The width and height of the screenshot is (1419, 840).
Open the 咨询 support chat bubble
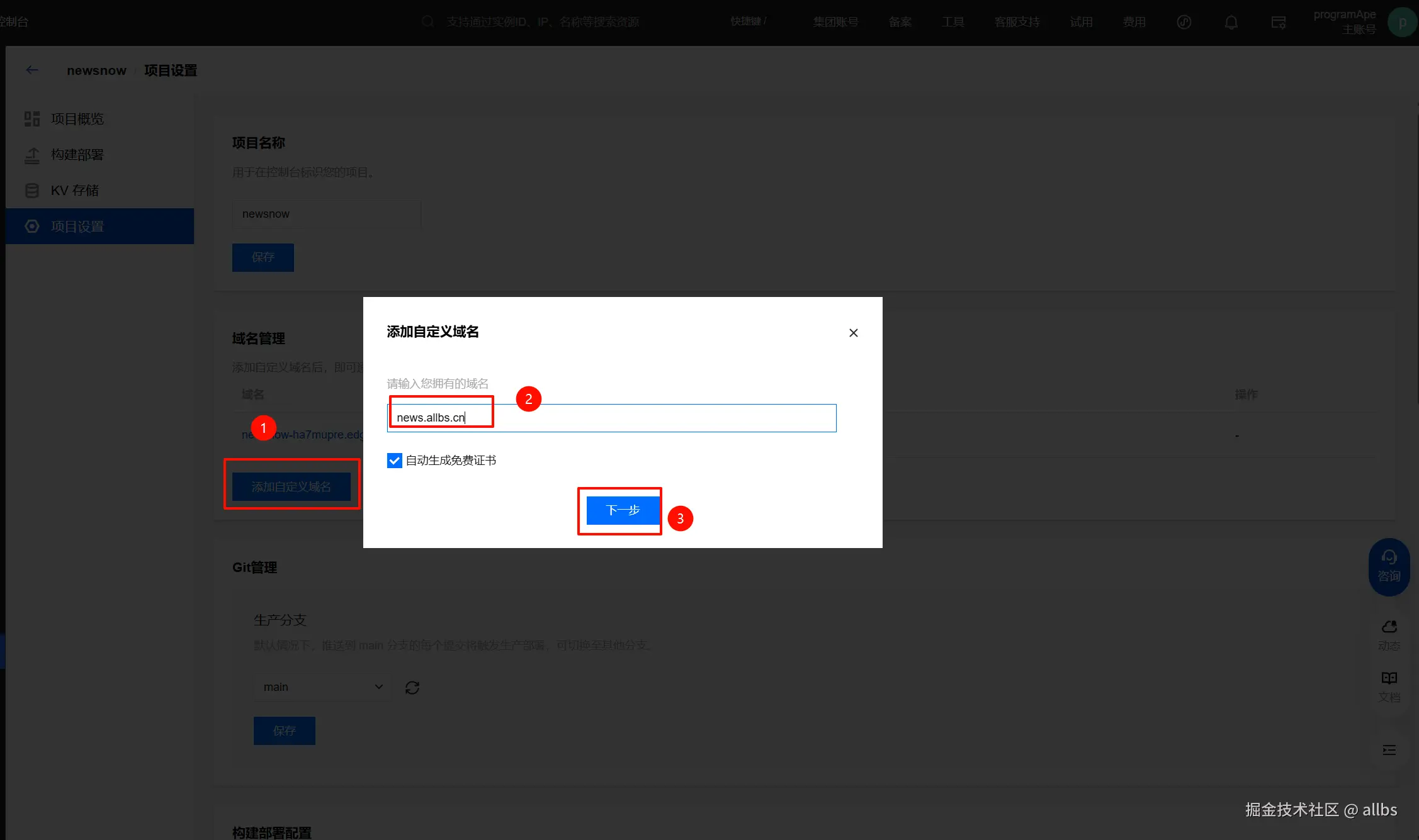(x=1389, y=567)
